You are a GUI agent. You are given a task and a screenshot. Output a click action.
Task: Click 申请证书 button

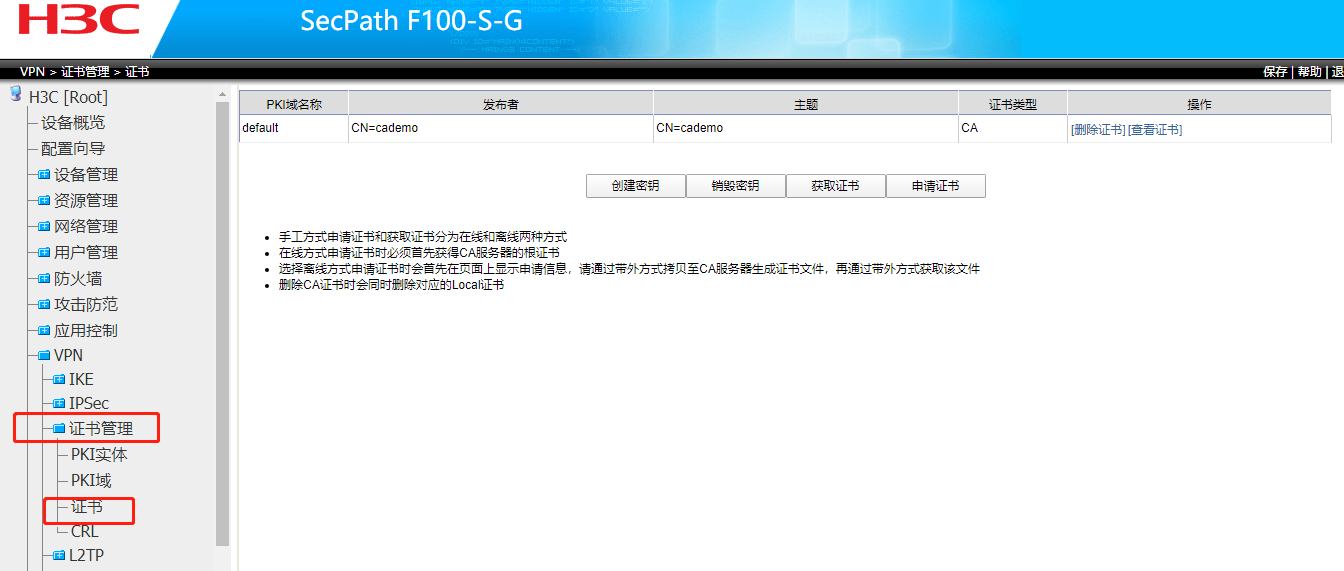pos(935,186)
